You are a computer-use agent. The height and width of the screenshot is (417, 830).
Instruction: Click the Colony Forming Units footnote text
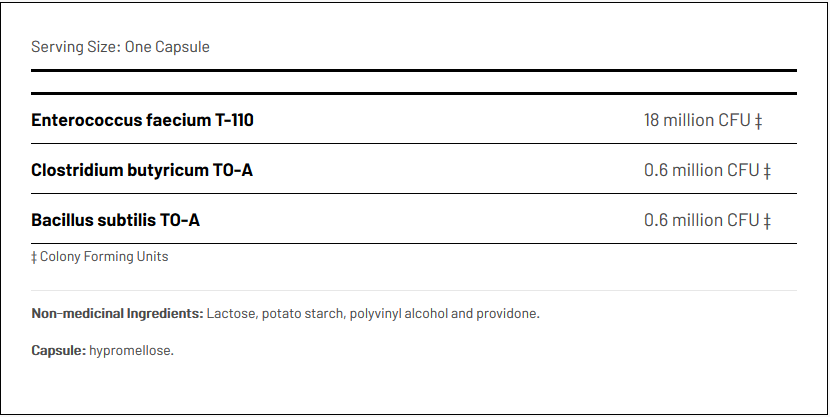pos(104,257)
